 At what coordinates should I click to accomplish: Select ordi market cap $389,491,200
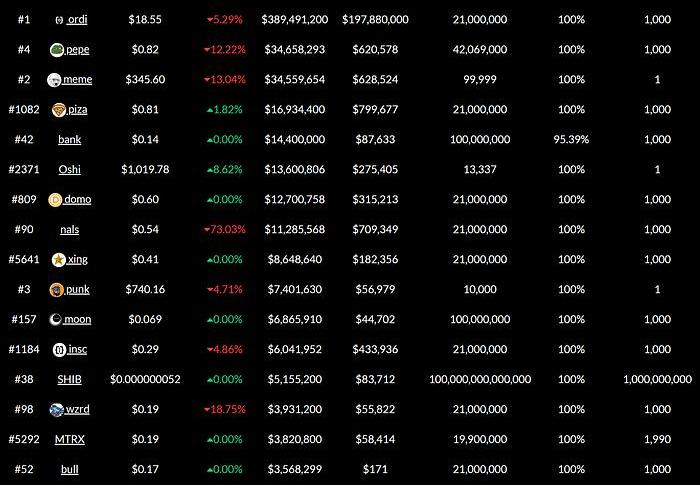click(x=295, y=20)
